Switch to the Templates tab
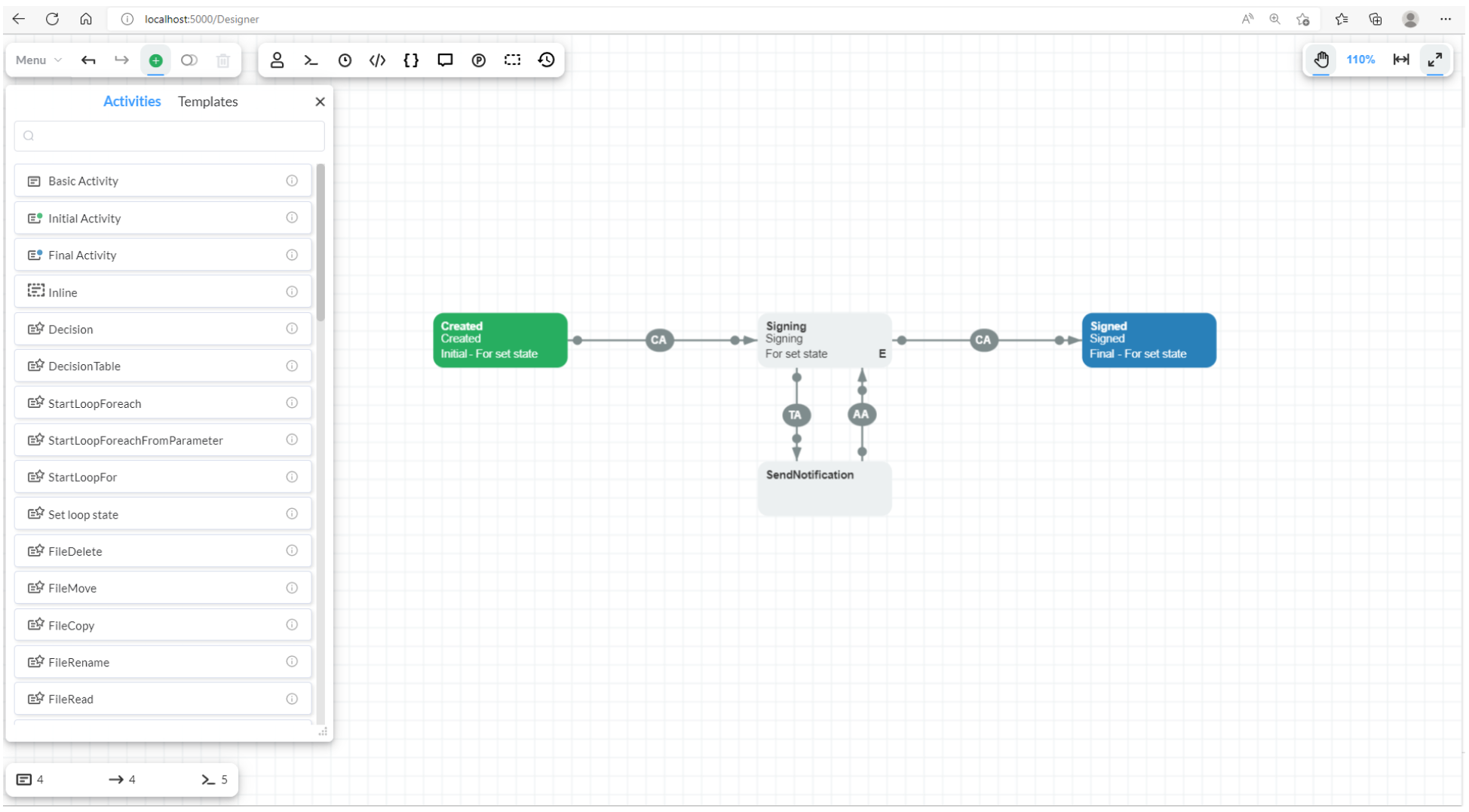This screenshot has width=1469, height=812. tap(207, 102)
